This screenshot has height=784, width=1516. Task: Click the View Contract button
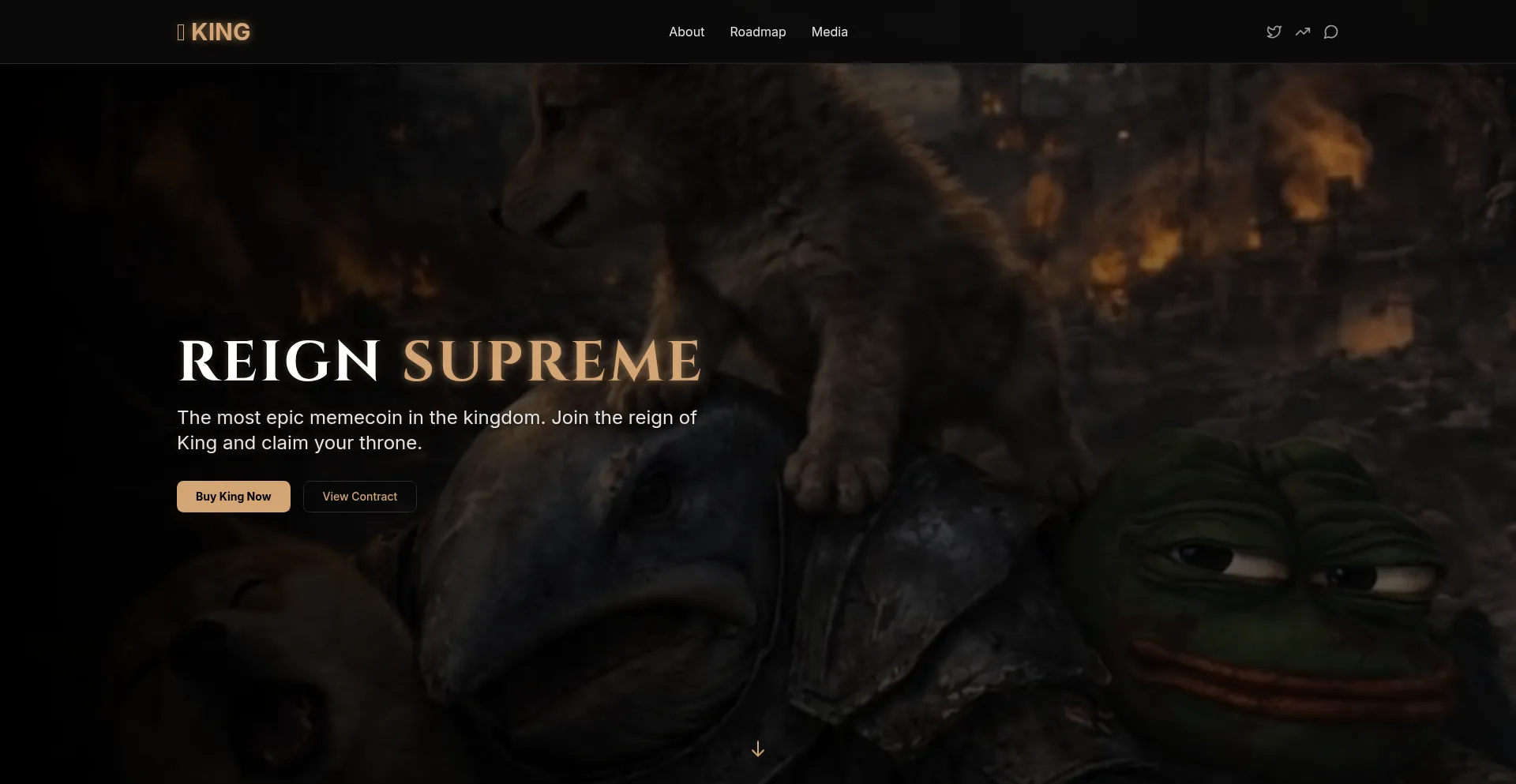click(x=359, y=497)
